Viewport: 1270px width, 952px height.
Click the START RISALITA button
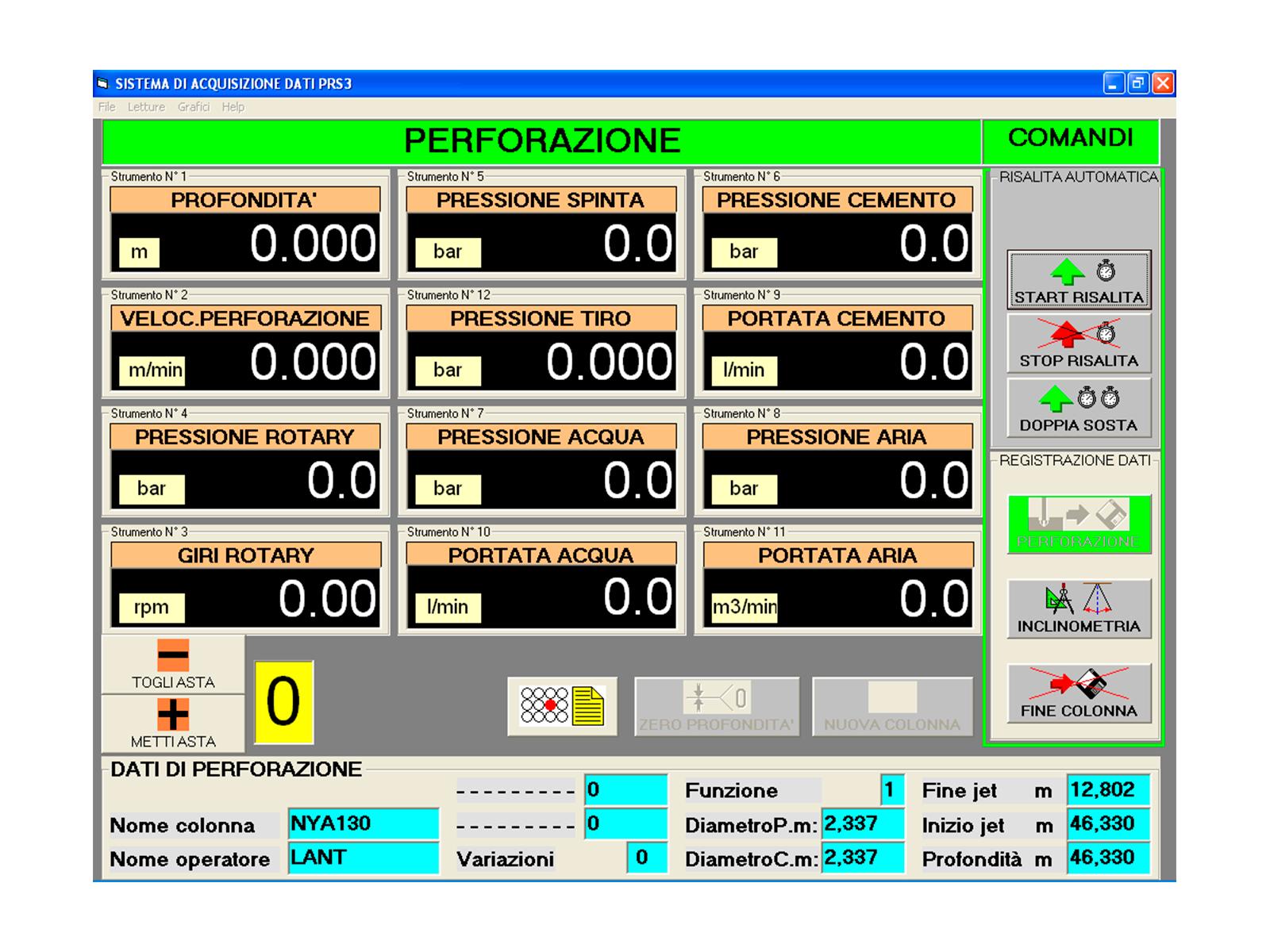[x=1079, y=280]
